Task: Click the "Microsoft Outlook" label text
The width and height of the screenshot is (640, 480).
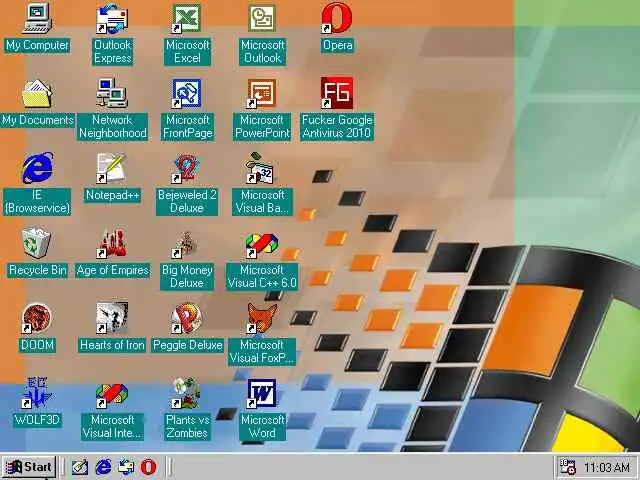Action: 262,51
